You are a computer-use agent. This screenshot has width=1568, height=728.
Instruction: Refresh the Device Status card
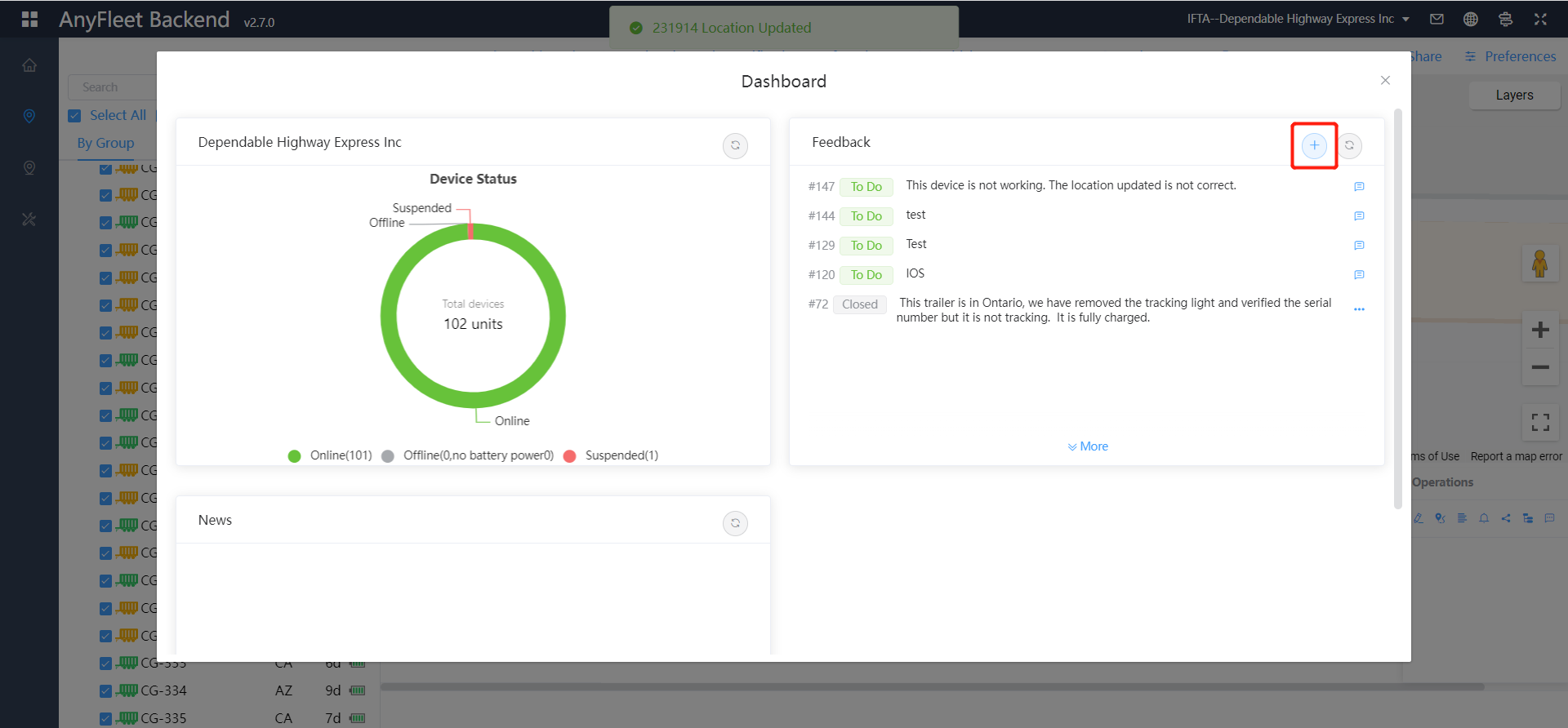tap(735, 145)
